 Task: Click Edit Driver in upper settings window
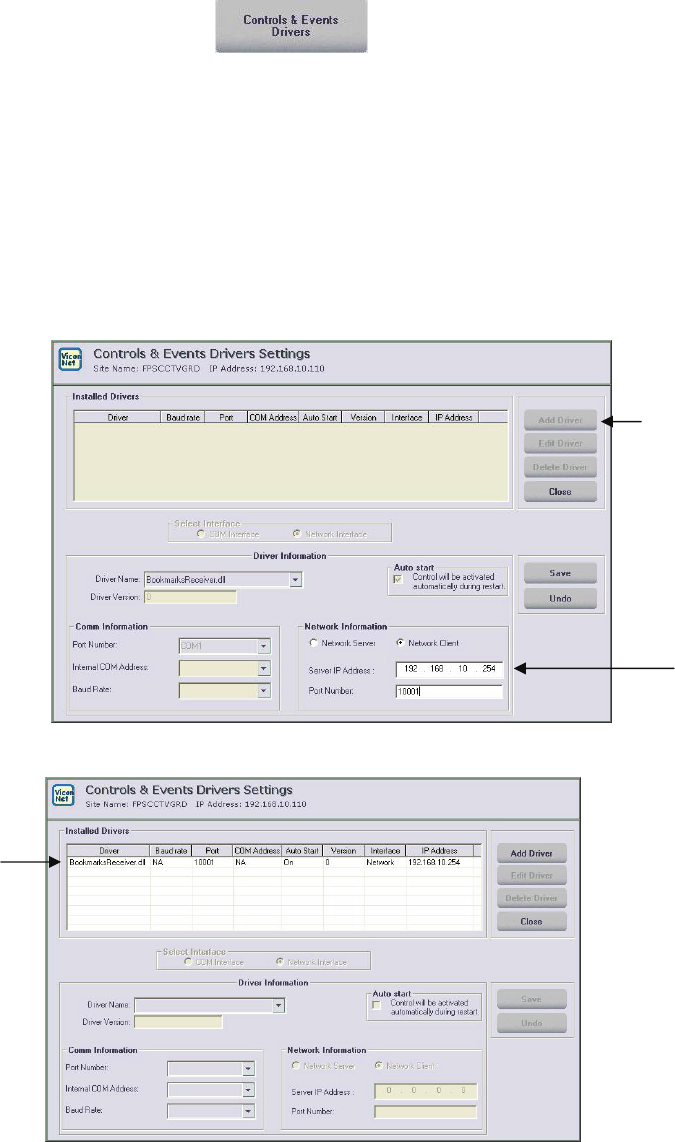click(560, 444)
